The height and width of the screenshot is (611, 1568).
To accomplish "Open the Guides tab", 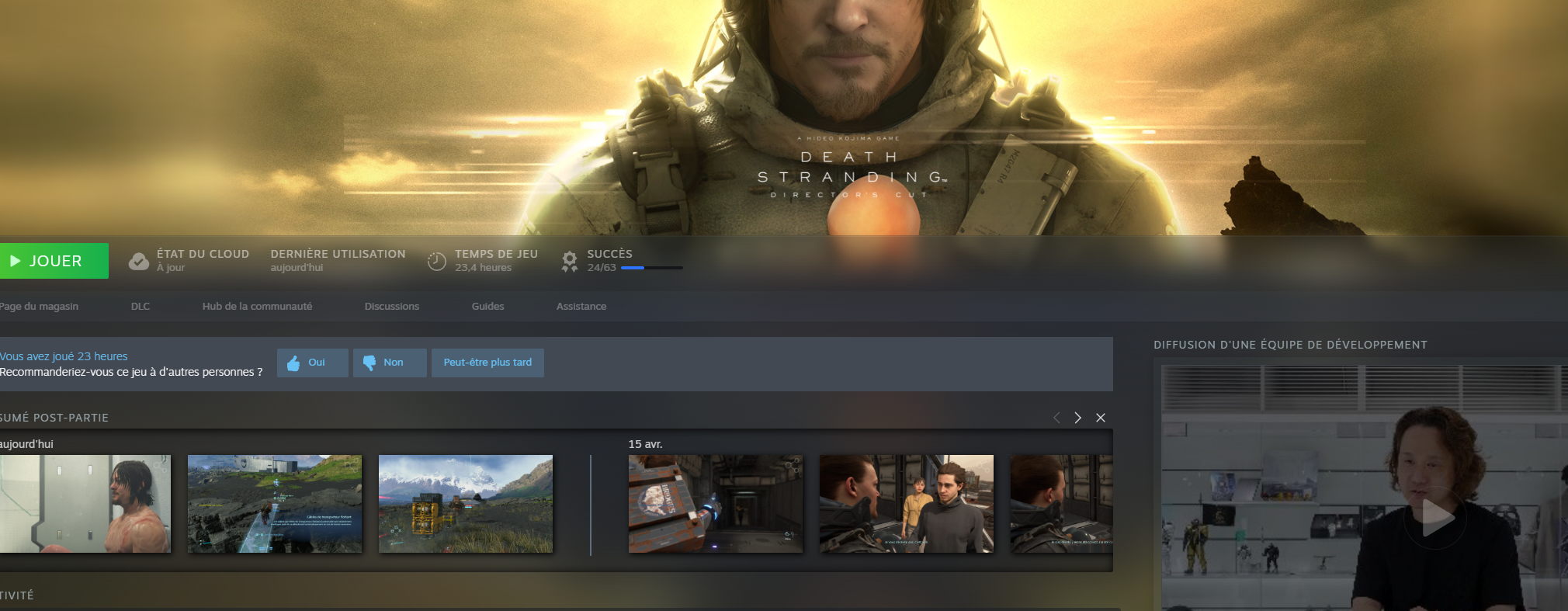I will coord(487,307).
